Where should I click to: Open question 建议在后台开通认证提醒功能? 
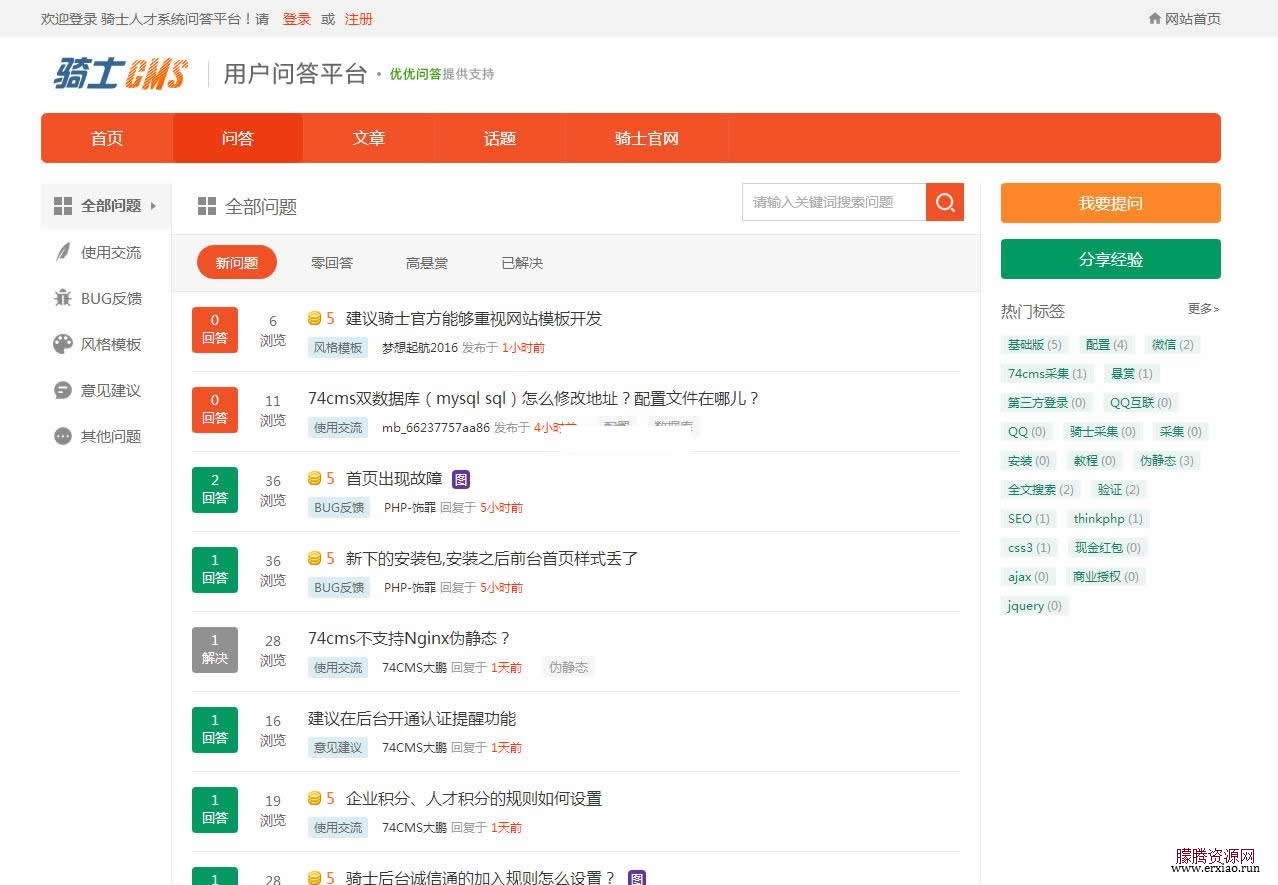412,718
